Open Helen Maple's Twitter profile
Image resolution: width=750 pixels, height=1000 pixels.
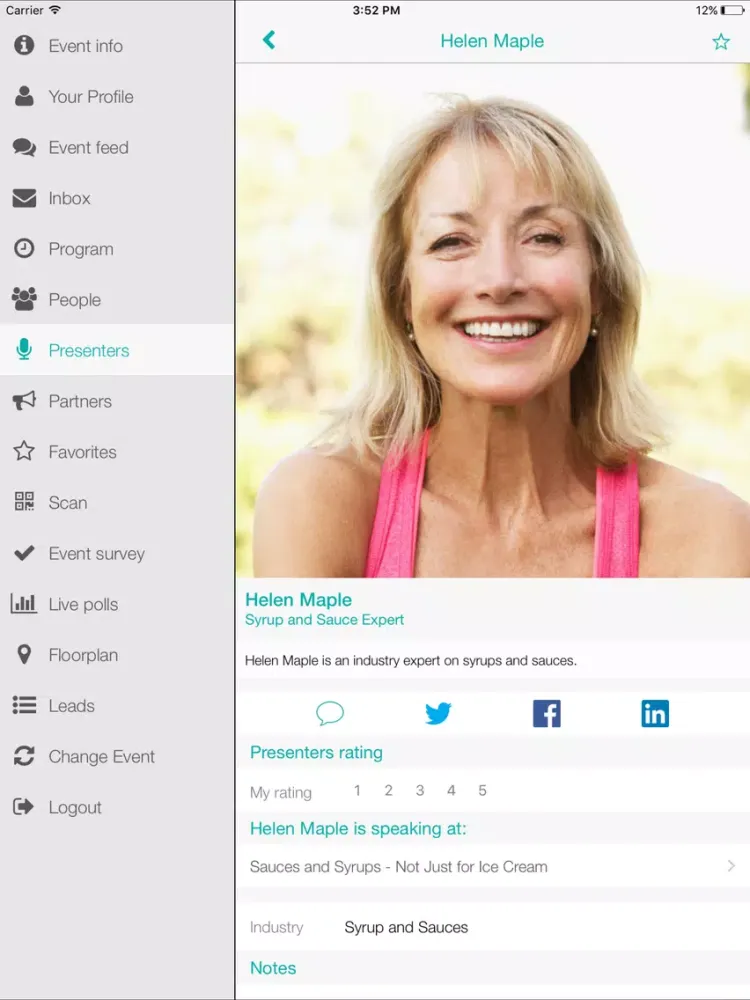coord(438,713)
